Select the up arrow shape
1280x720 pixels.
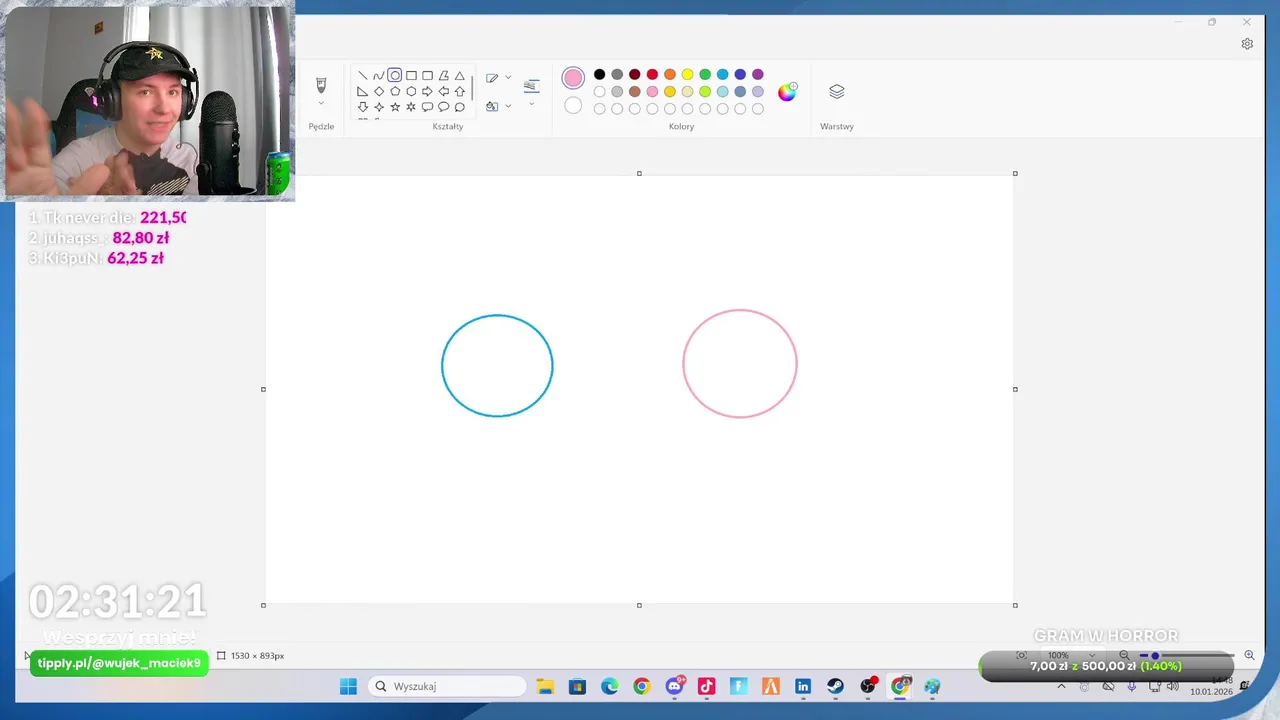point(460,91)
